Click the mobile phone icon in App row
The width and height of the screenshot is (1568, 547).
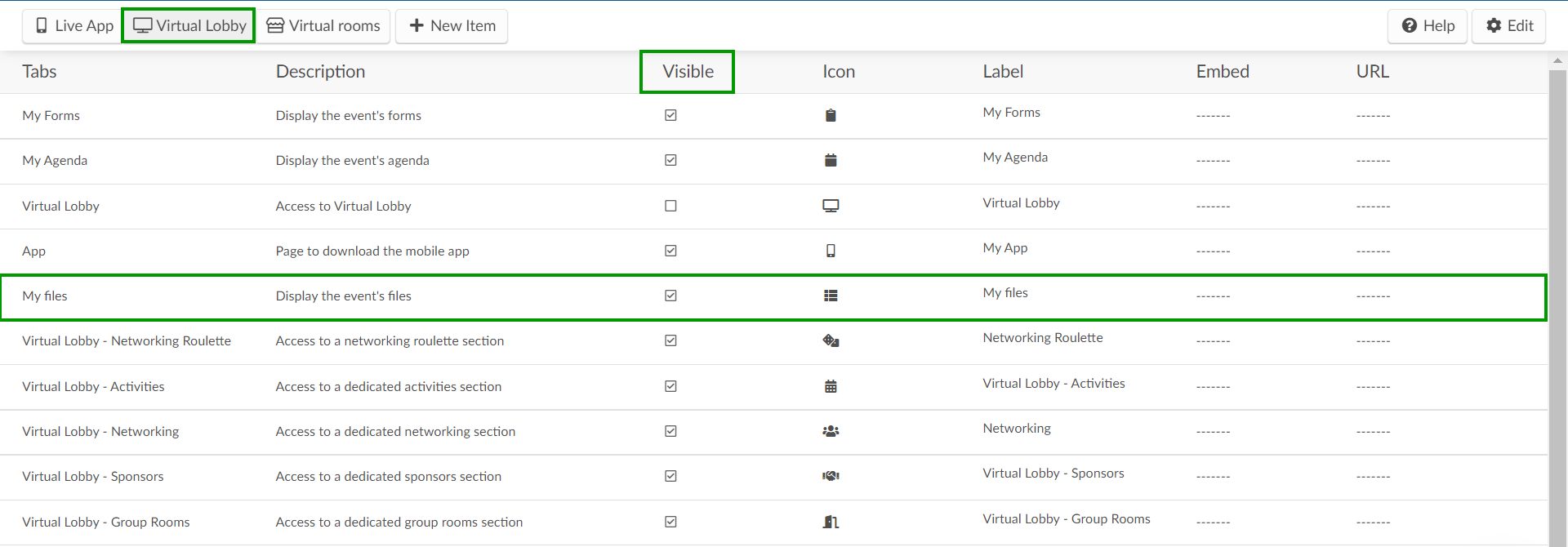coord(831,251)
